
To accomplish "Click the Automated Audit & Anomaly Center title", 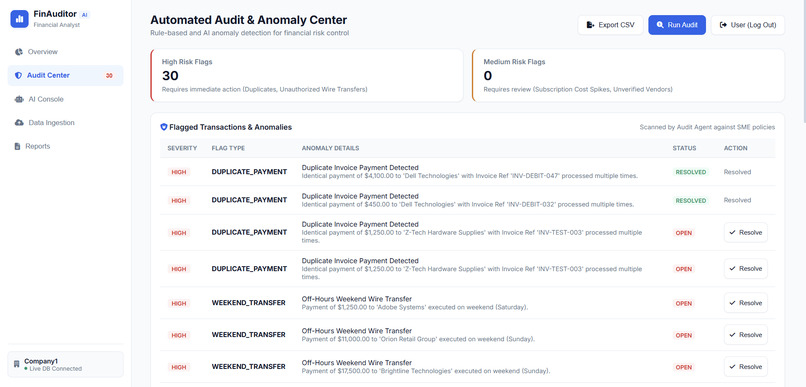I will point(248,20).
